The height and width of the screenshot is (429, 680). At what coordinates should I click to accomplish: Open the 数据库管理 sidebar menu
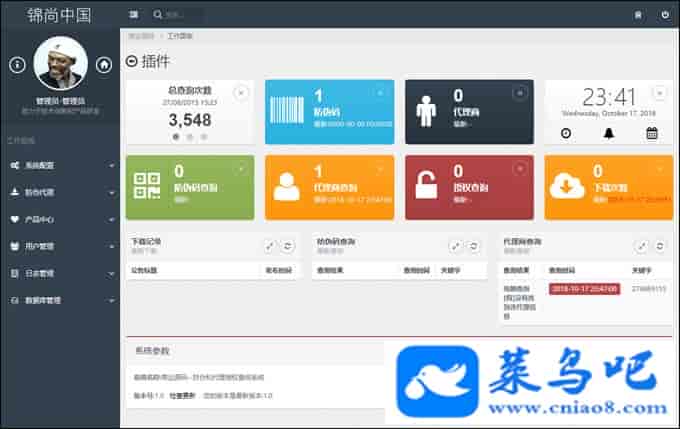coord(60,300)
